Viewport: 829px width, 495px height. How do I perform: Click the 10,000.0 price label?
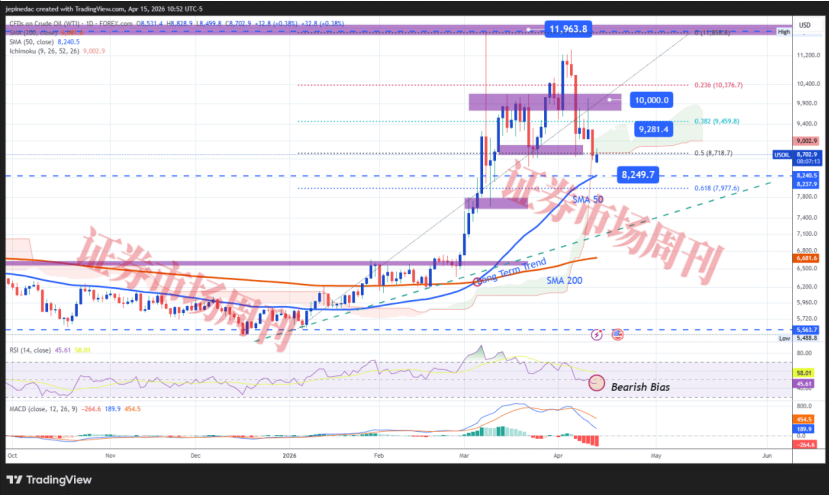[651, 101]
